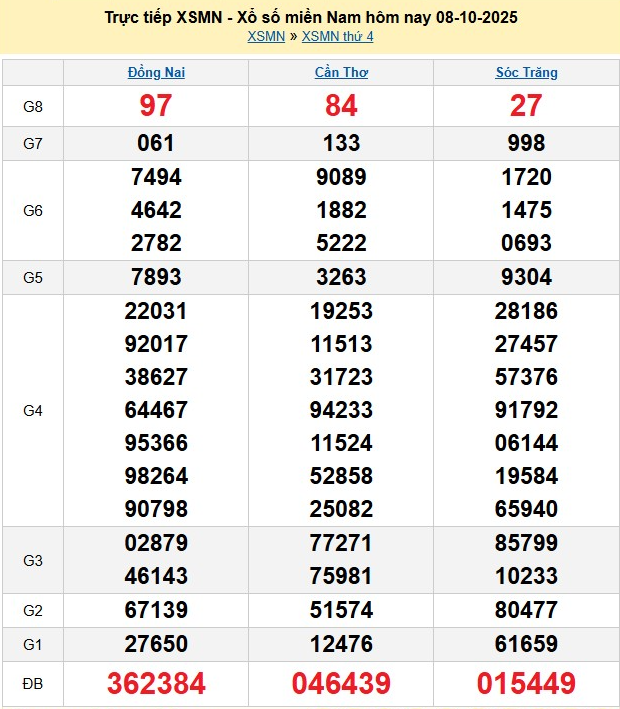Open the XSMN breadcrumb link
Image resolution: width=620 pixels, height=709 pixels.
point(265,37)
